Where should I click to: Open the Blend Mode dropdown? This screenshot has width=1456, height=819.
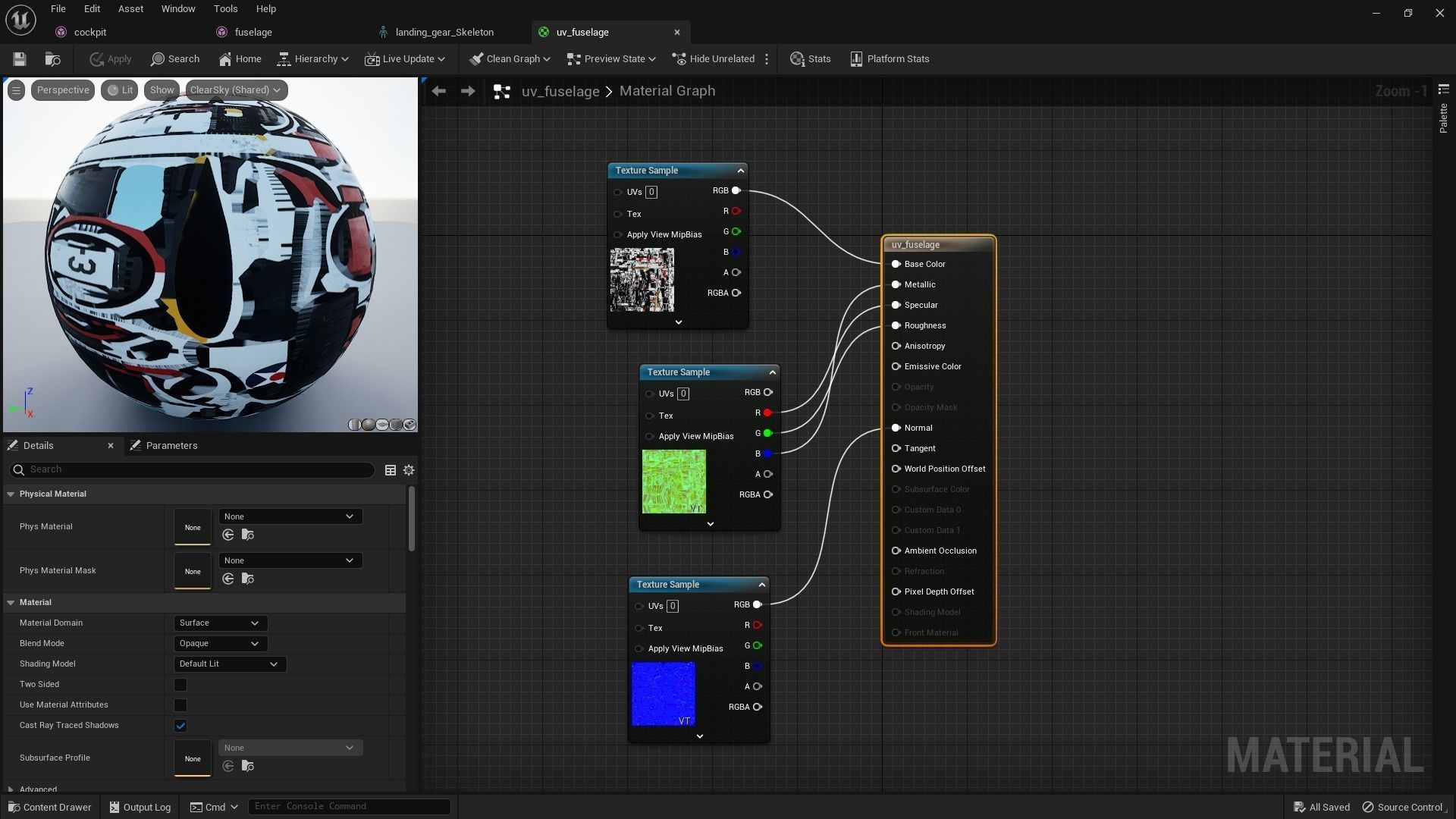[x=220, y=644]
